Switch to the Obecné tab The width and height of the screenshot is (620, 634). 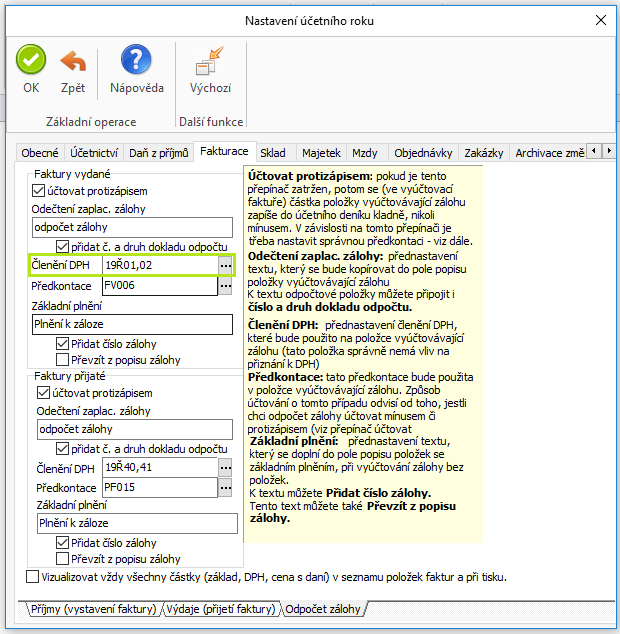[40, 153]
